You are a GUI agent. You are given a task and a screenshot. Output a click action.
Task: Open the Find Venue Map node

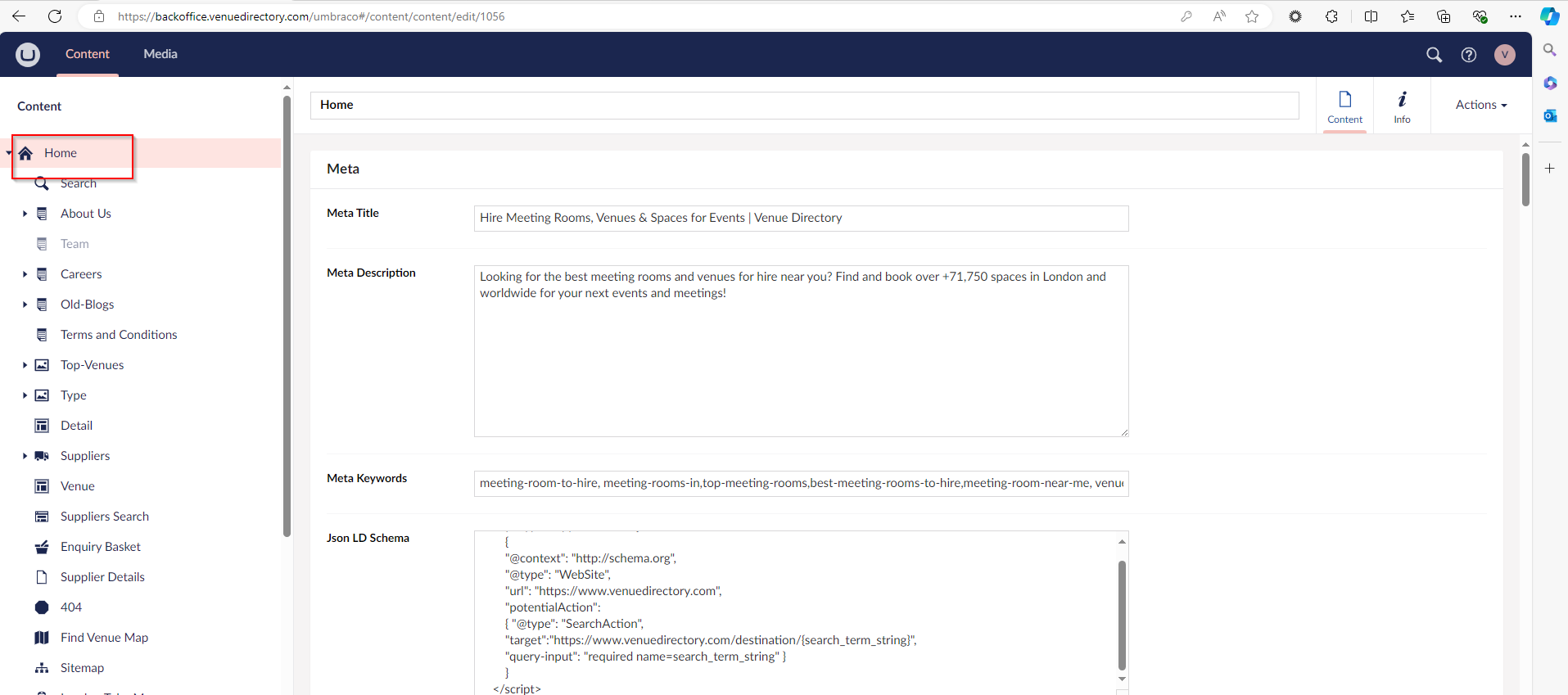click(x=105, y=638)
